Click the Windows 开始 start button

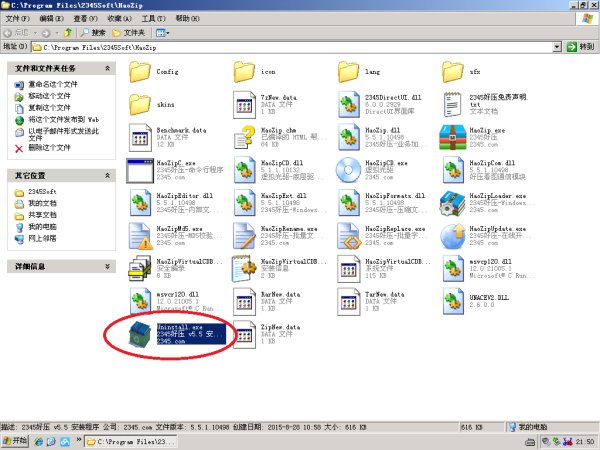19,441
